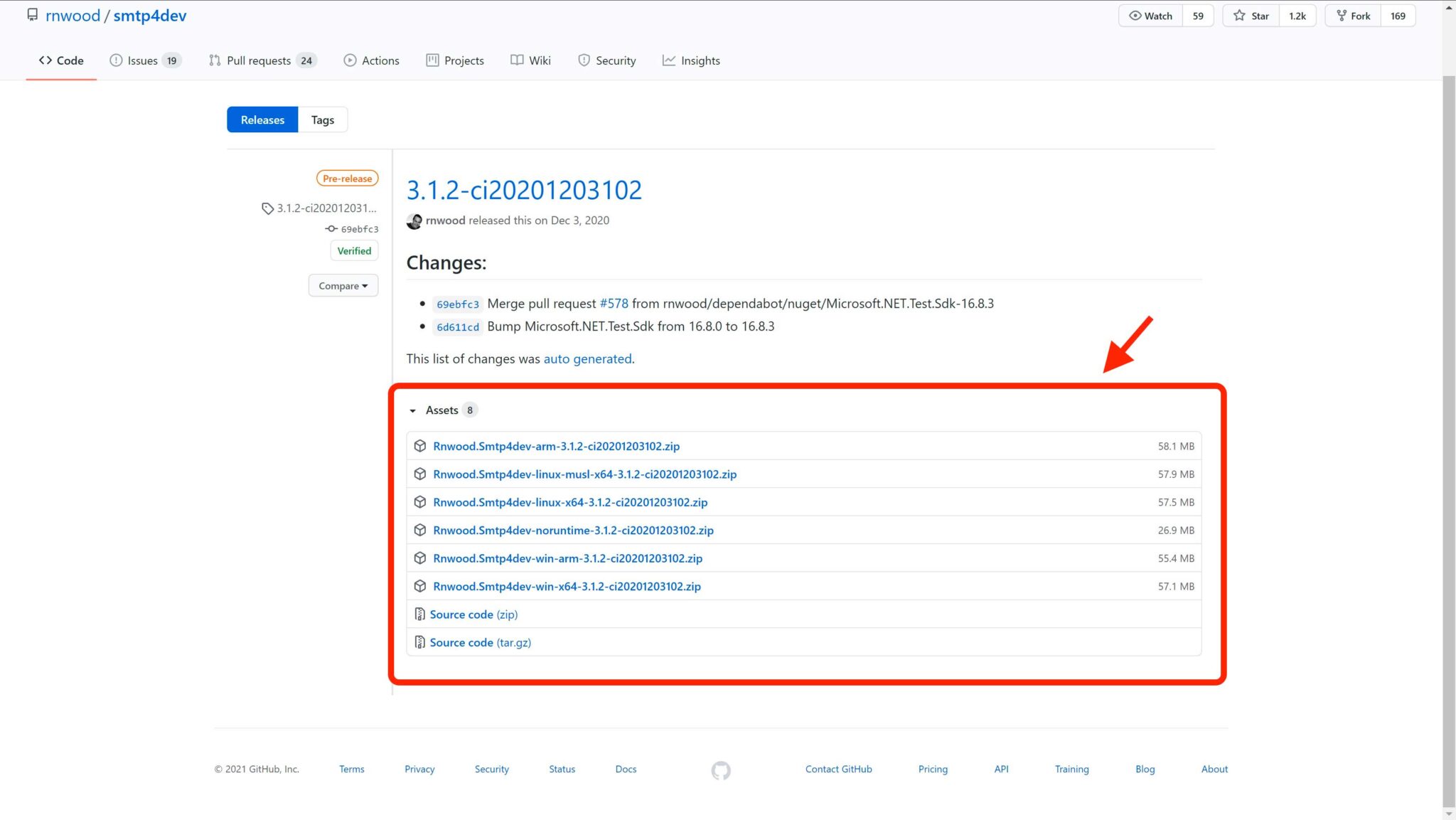
Task: Click the Security shield icon
Action: click(584, 60)
